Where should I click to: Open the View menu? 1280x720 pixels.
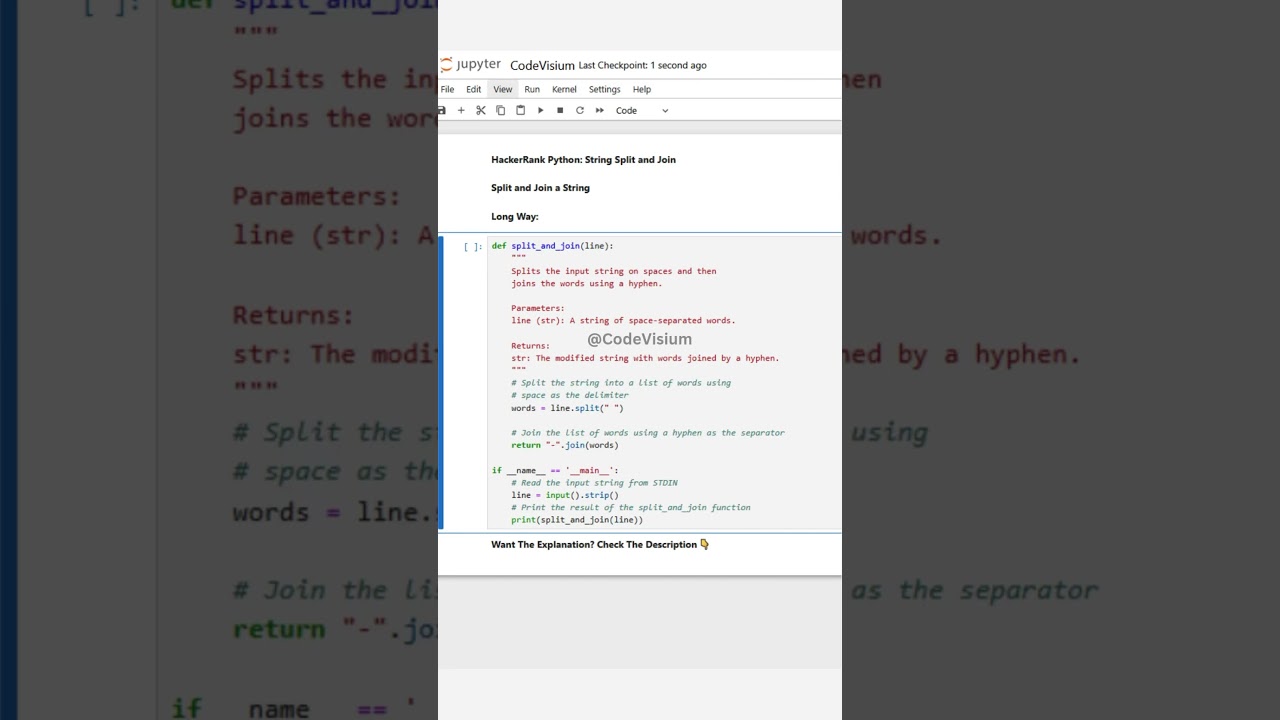pyautogui.click(x=503, y=89)
